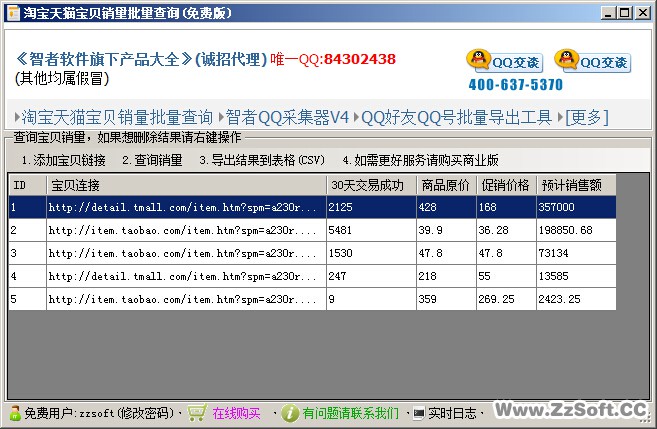Click menu 2.查询销量
The width and height of the screenshot is (657, 429).
pyautogui.click(x=153, y=160)
